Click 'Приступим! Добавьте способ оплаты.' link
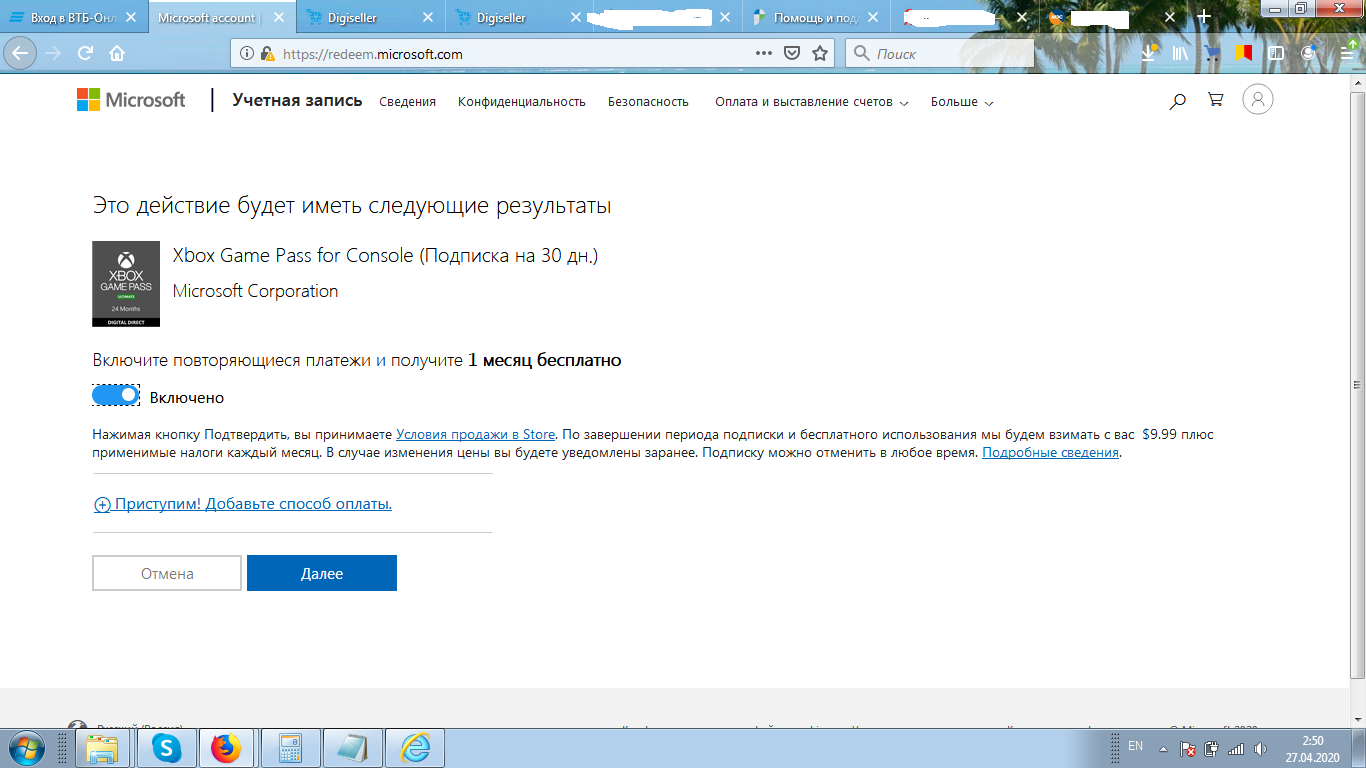The width and height of the screenshot is (1366, 768). tap(243, 504)
